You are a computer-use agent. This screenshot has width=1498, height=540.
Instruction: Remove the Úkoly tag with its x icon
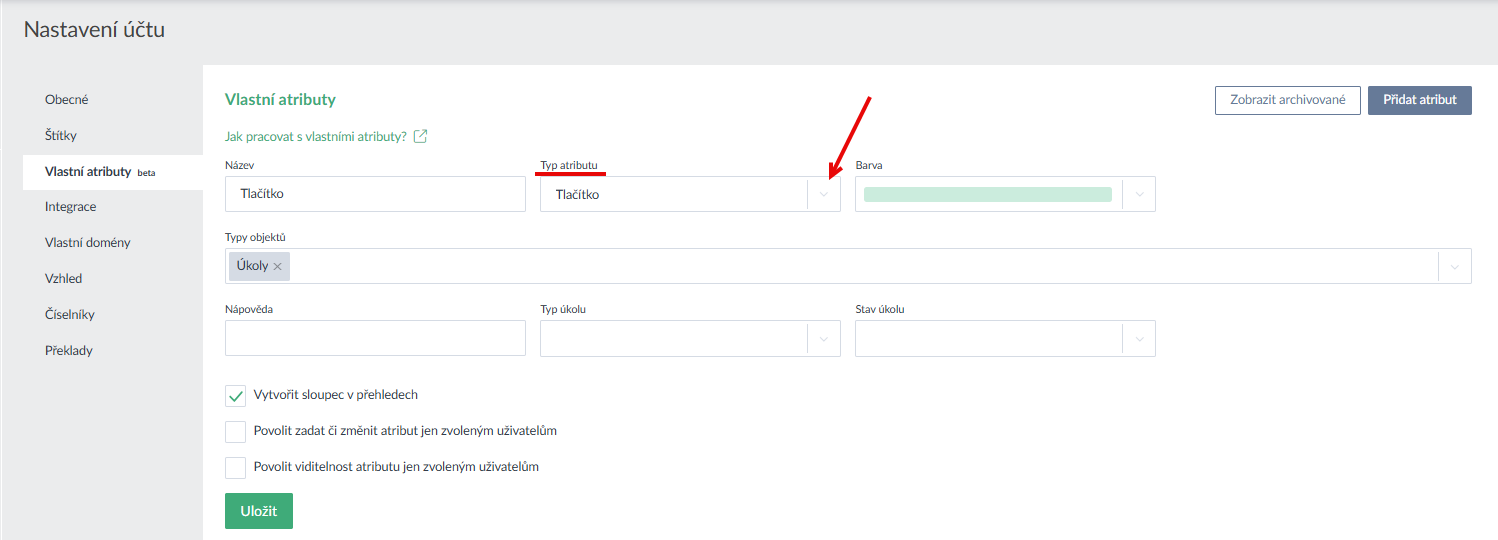click(278, 267)
